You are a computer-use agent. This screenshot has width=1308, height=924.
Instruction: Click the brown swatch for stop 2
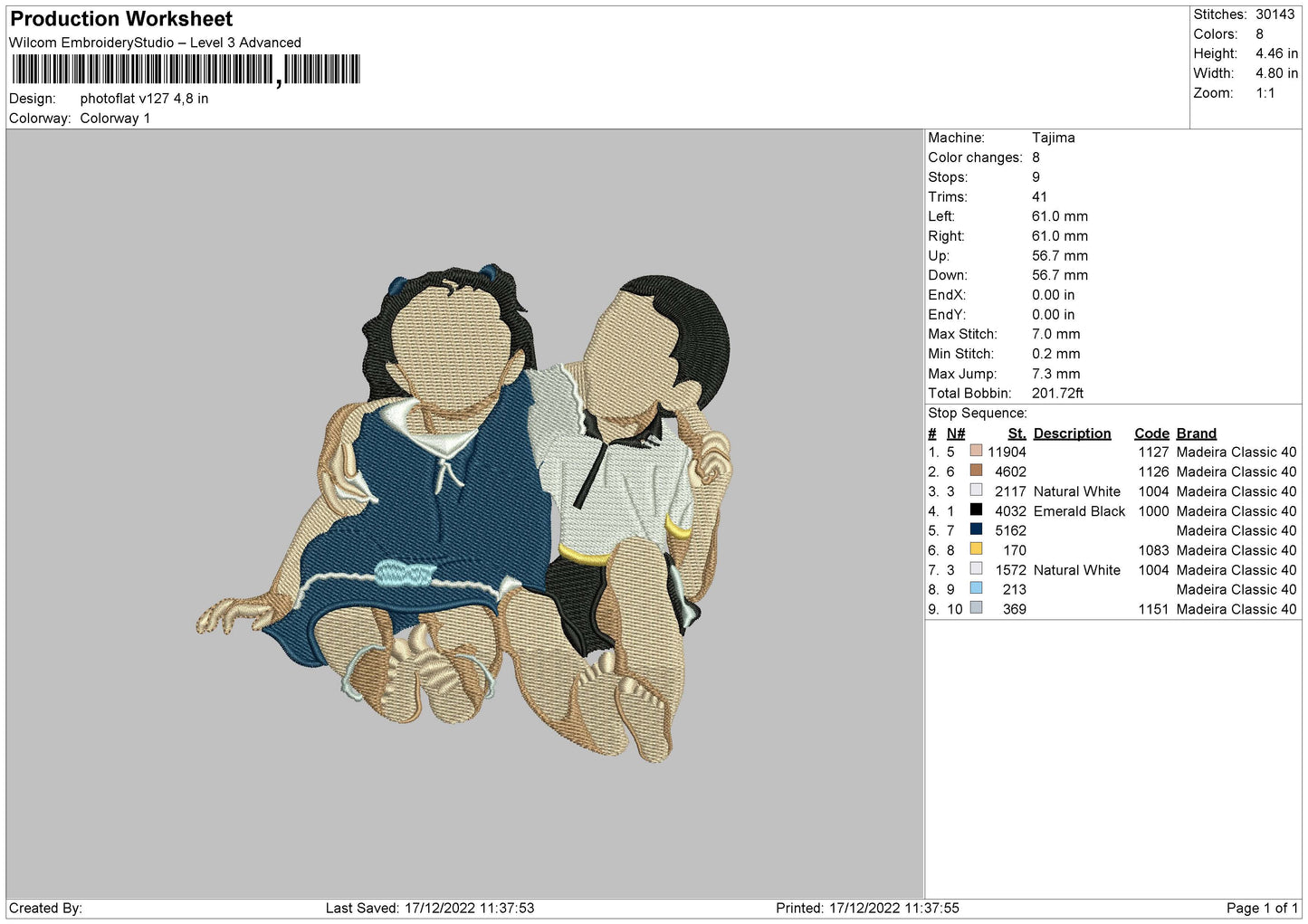[976, 471]
